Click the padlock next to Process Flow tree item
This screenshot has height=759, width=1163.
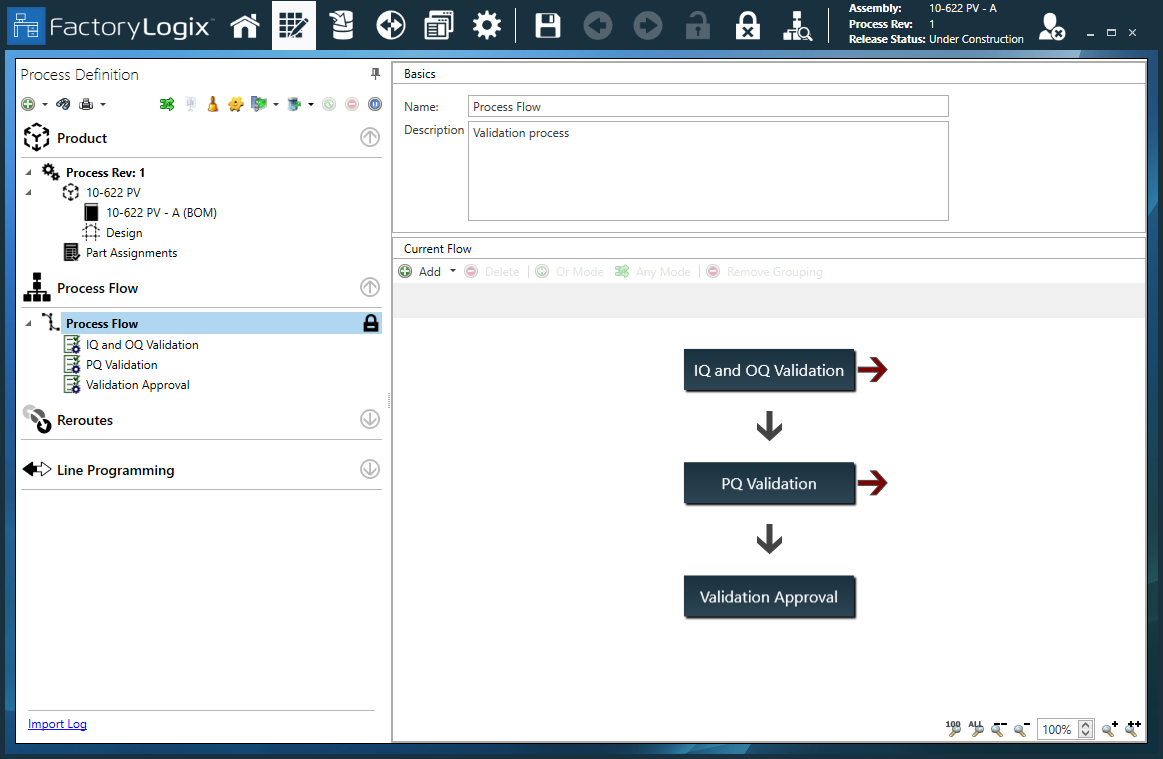tap(371, 323)
